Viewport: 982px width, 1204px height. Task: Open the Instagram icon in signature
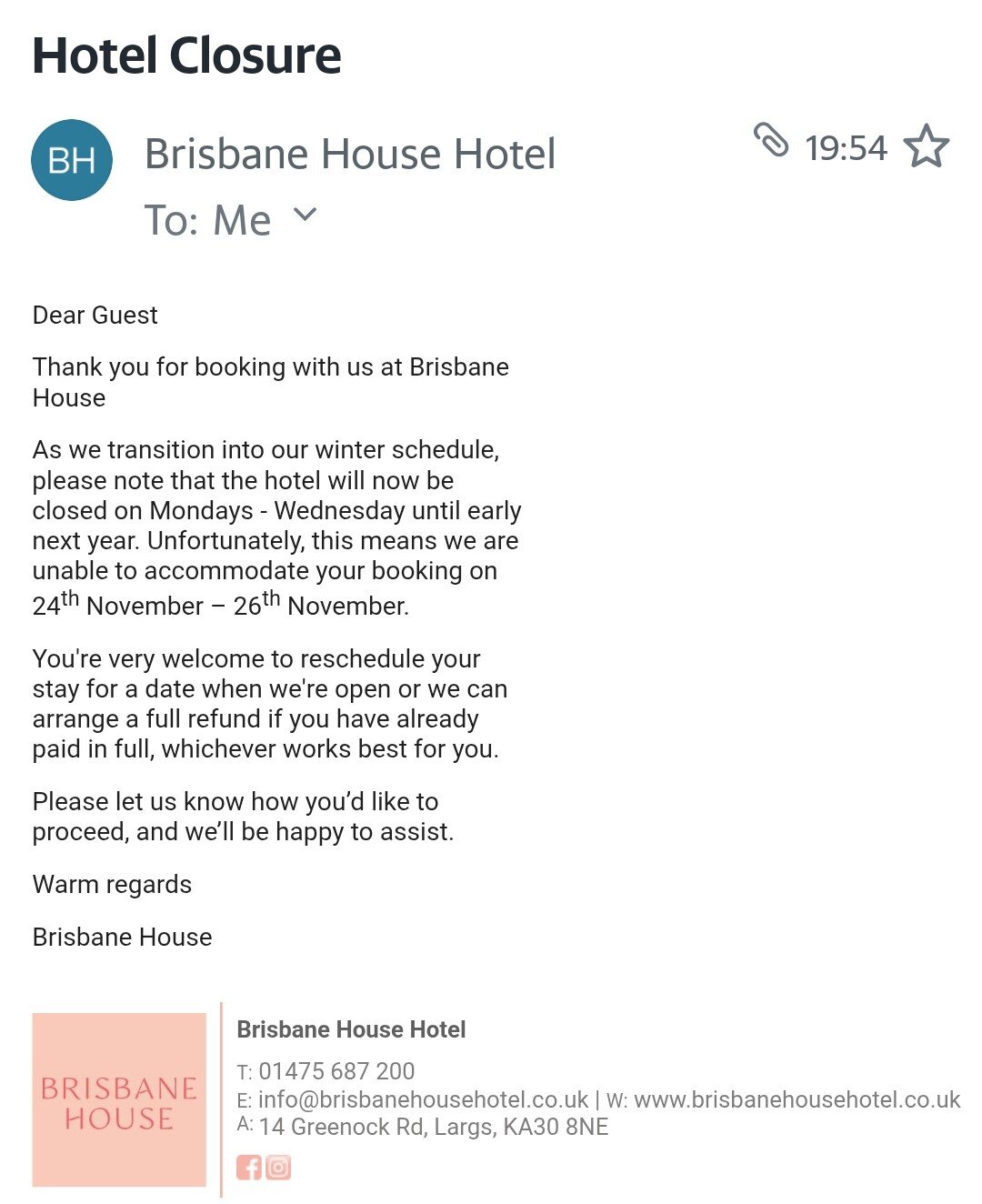278,1167
